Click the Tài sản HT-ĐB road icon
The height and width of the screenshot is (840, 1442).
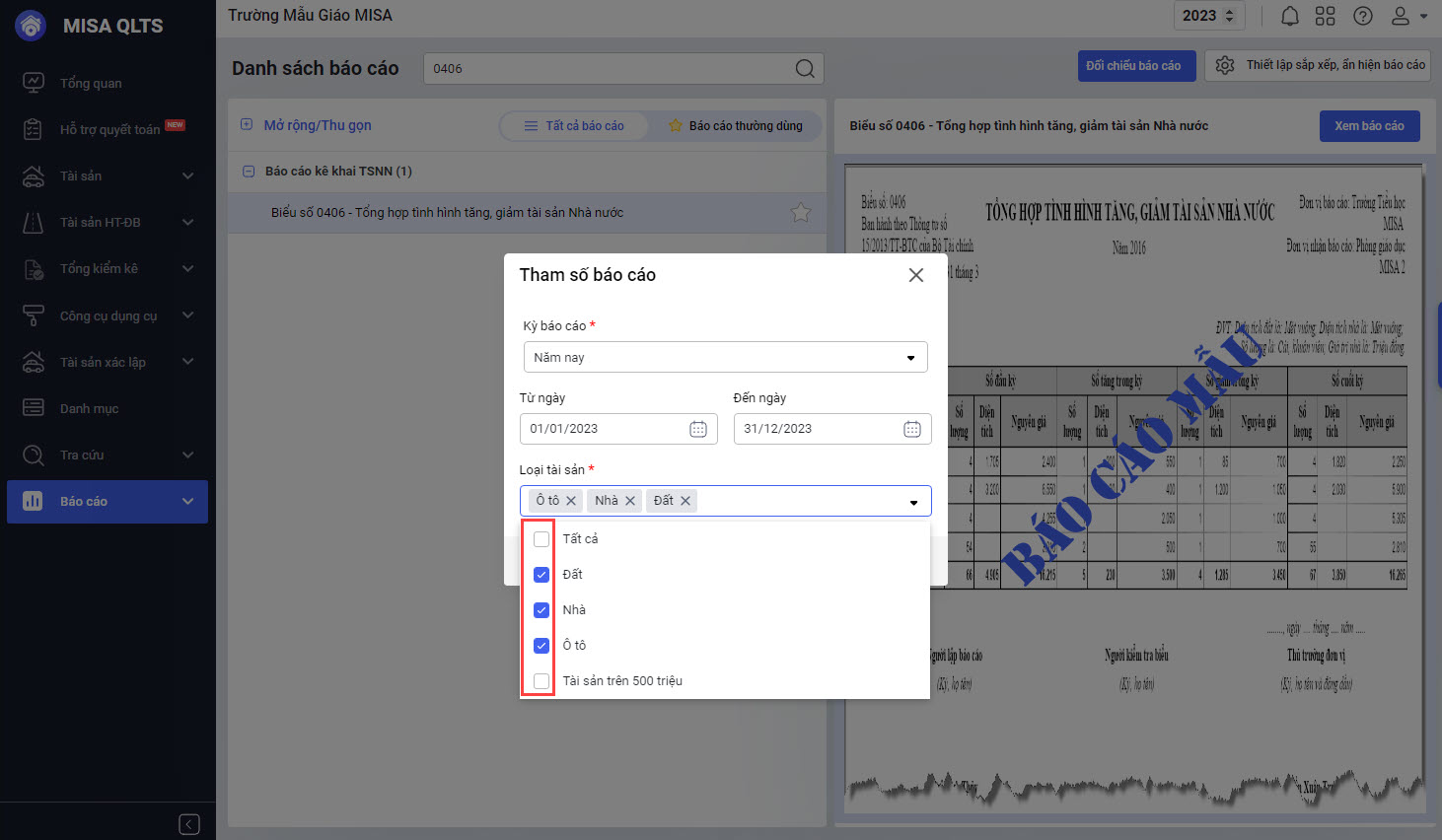(34, 222)
